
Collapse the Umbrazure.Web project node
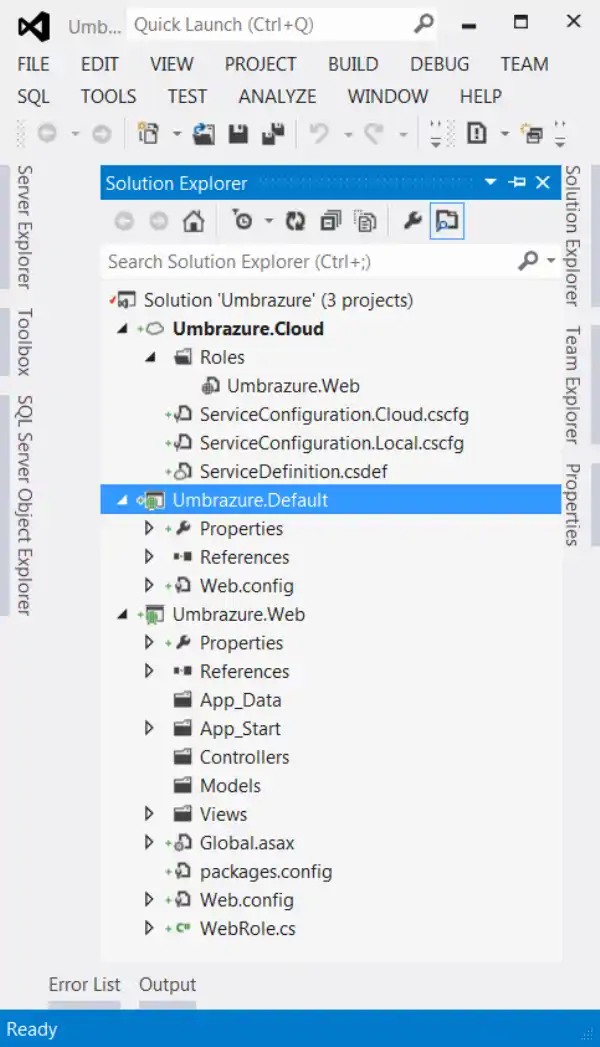pyautogui.click(x=123, y=614)
